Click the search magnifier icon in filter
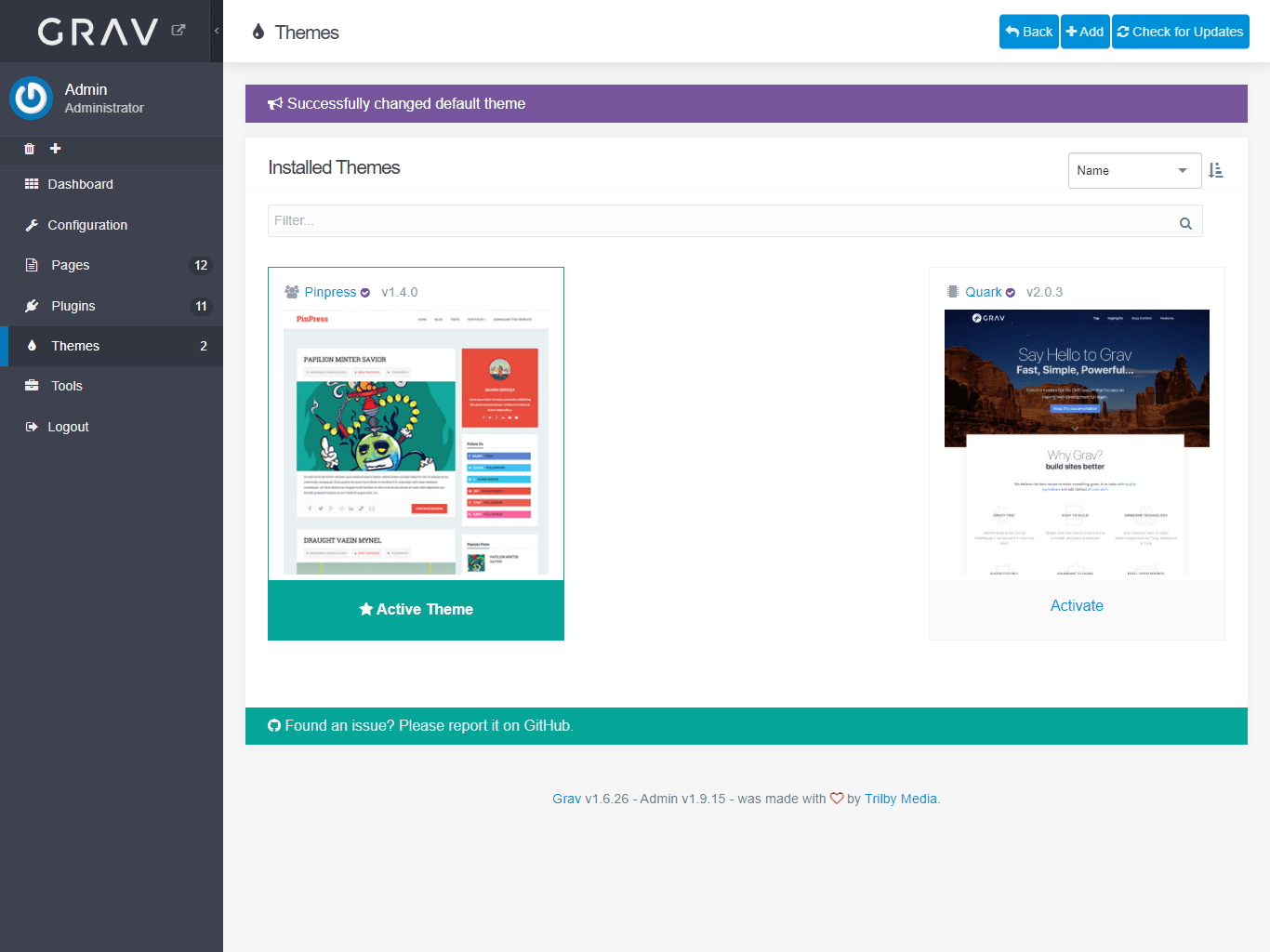This screenshot has height=952, width=1270. click(1185, 223)
